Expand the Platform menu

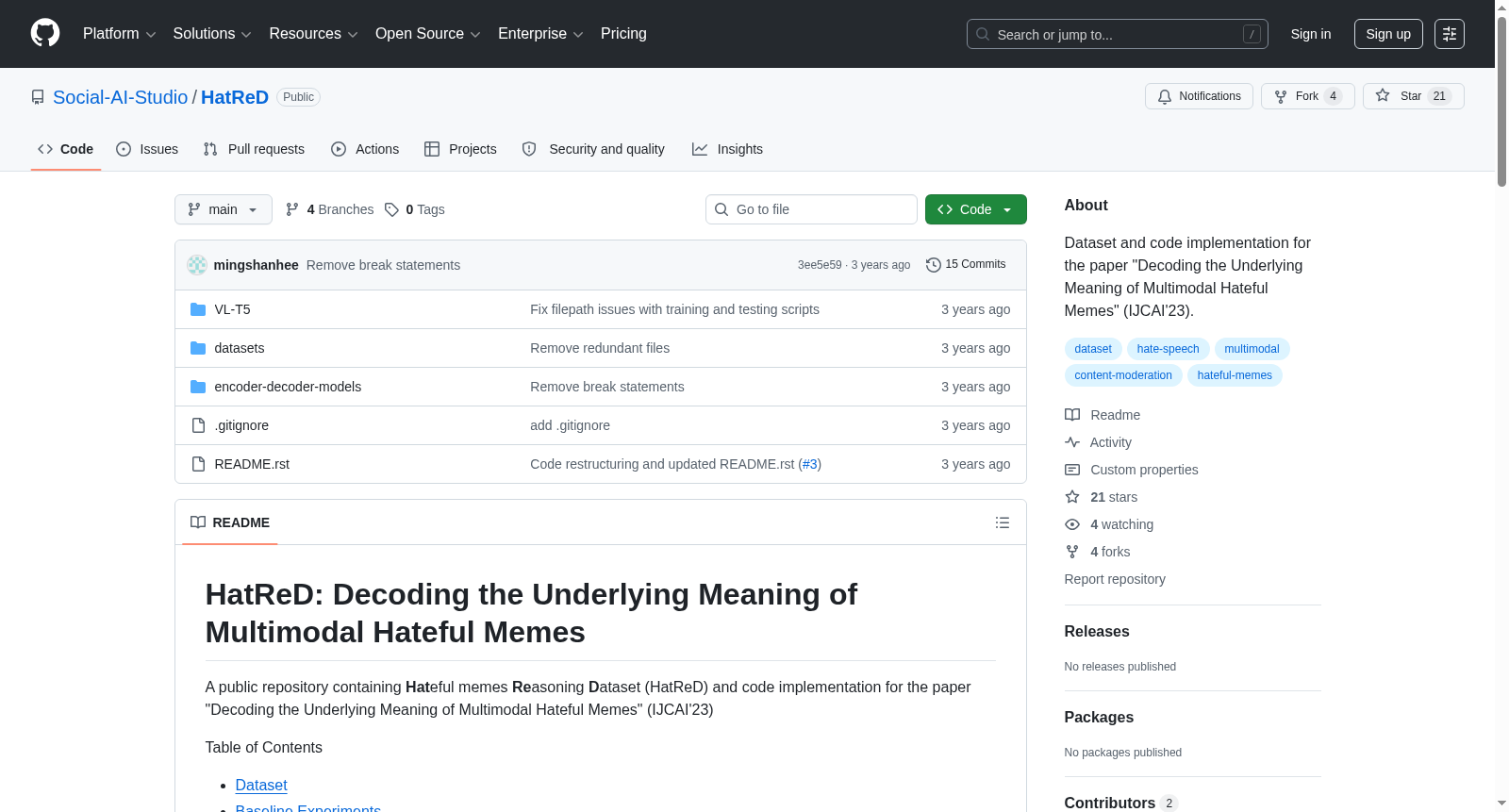click(119, 34)
